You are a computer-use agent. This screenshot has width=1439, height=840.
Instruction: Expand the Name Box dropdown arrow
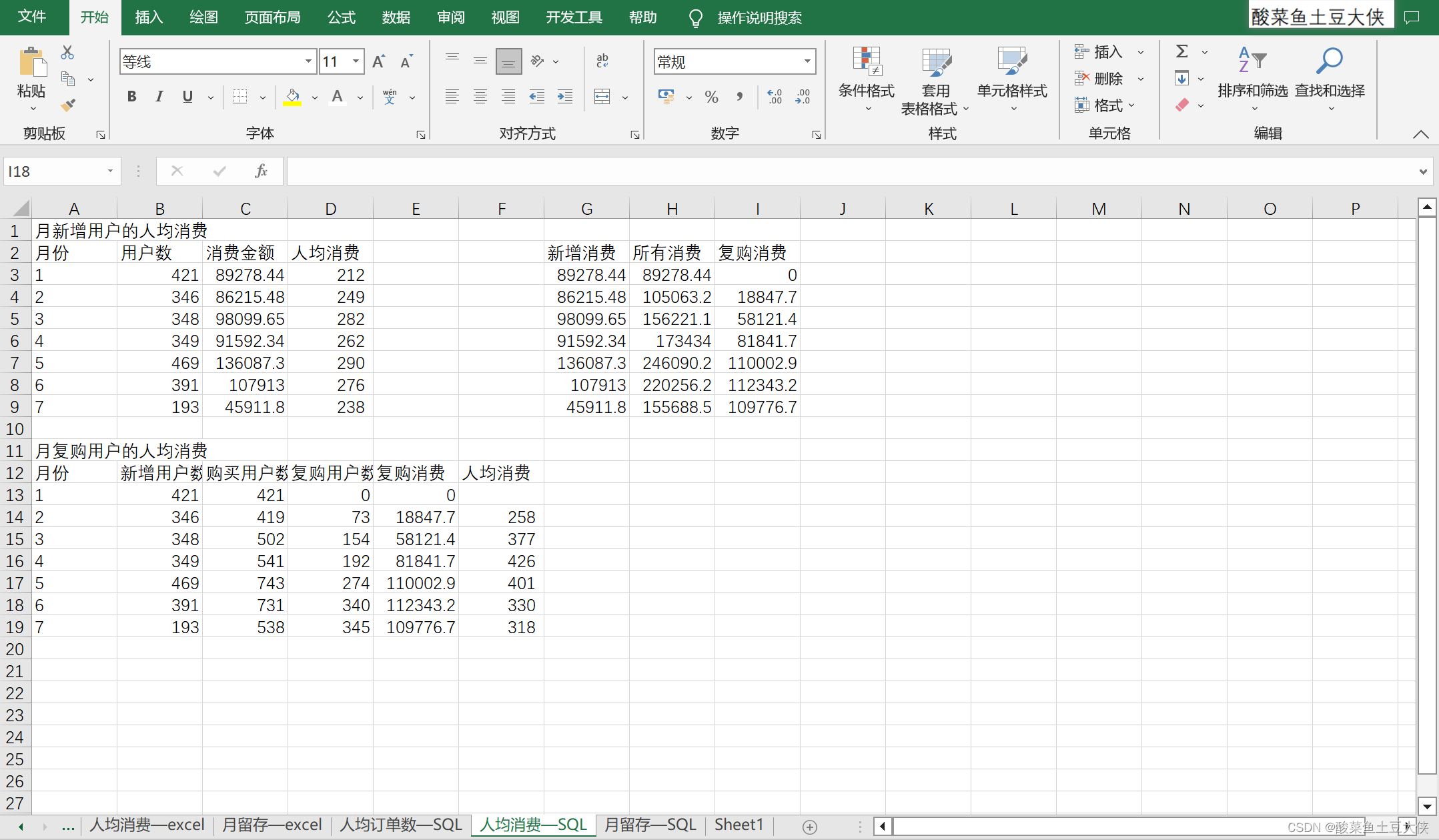pos(110,171)
